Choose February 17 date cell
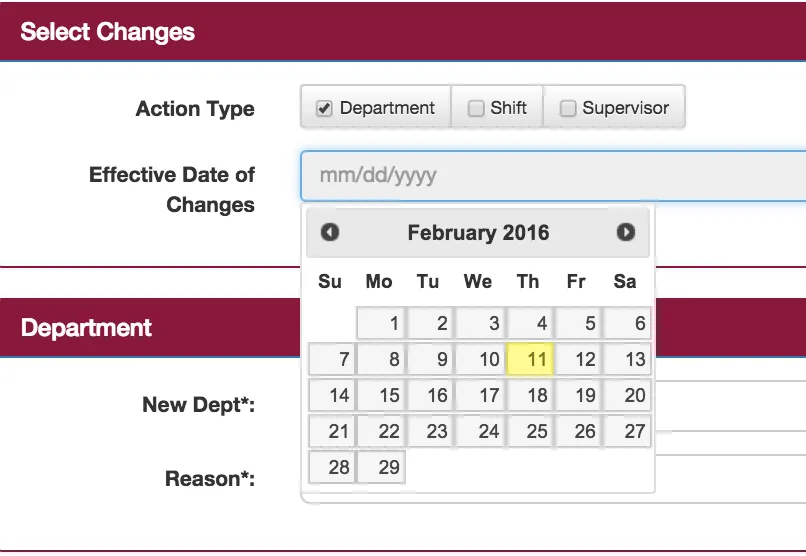Viewport: 806px width, 556px height. 480,395
